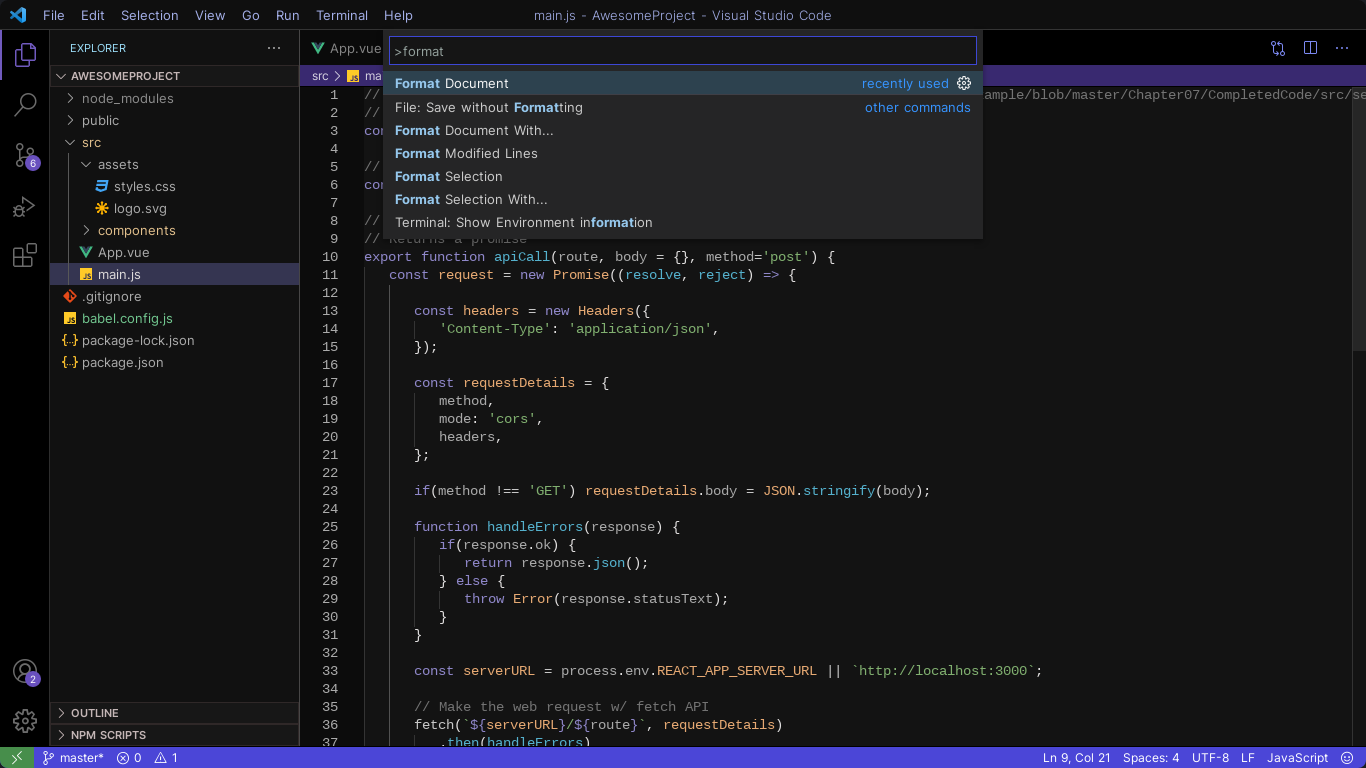1366x768 pixels.
Task: Change language mode JavaScript
Action: pyautogui.click(x=1297, y=758)
